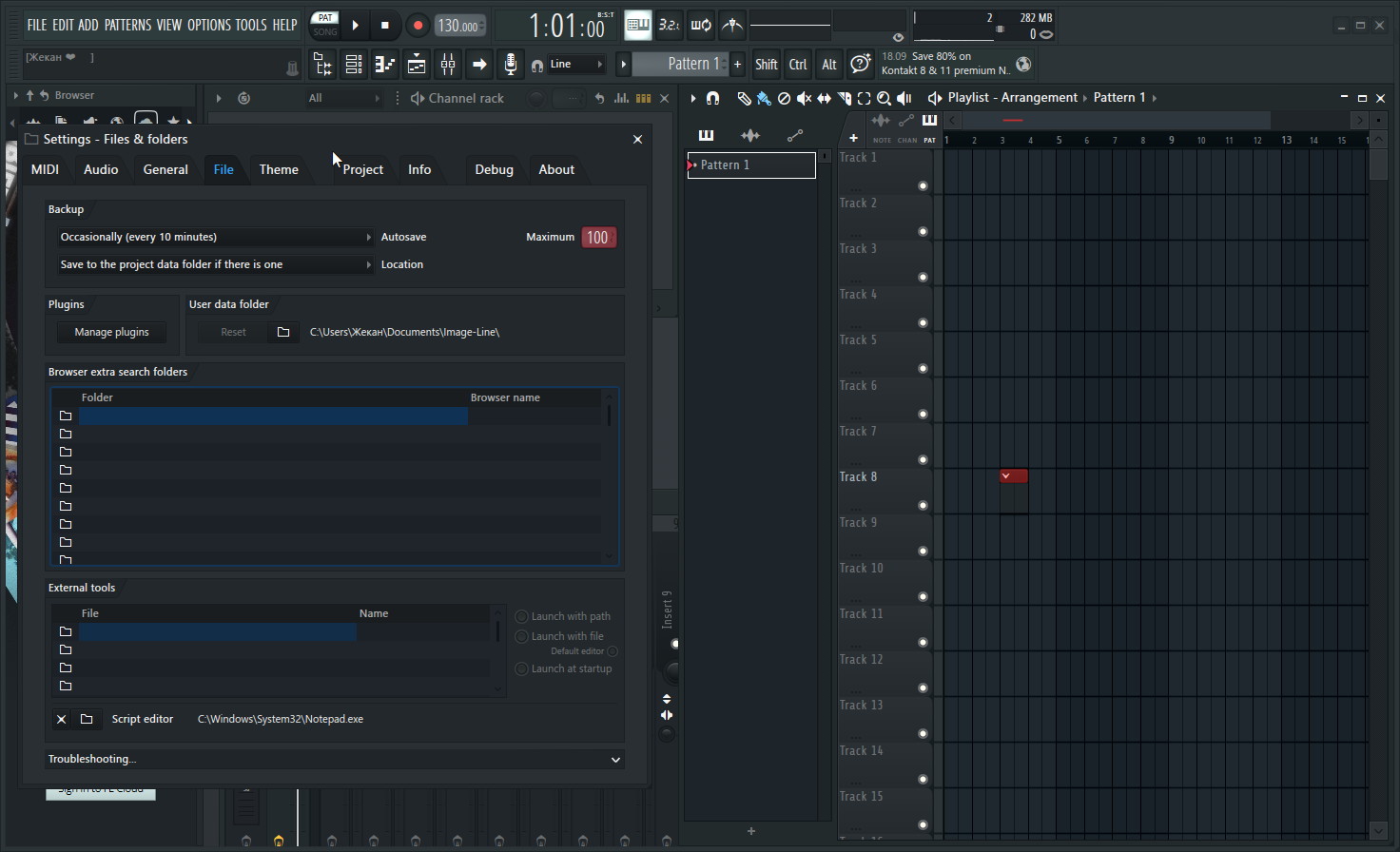Open the mixer from the toolbar
The height and width of the screenshot is (852, 1400).
click(448, 65)
